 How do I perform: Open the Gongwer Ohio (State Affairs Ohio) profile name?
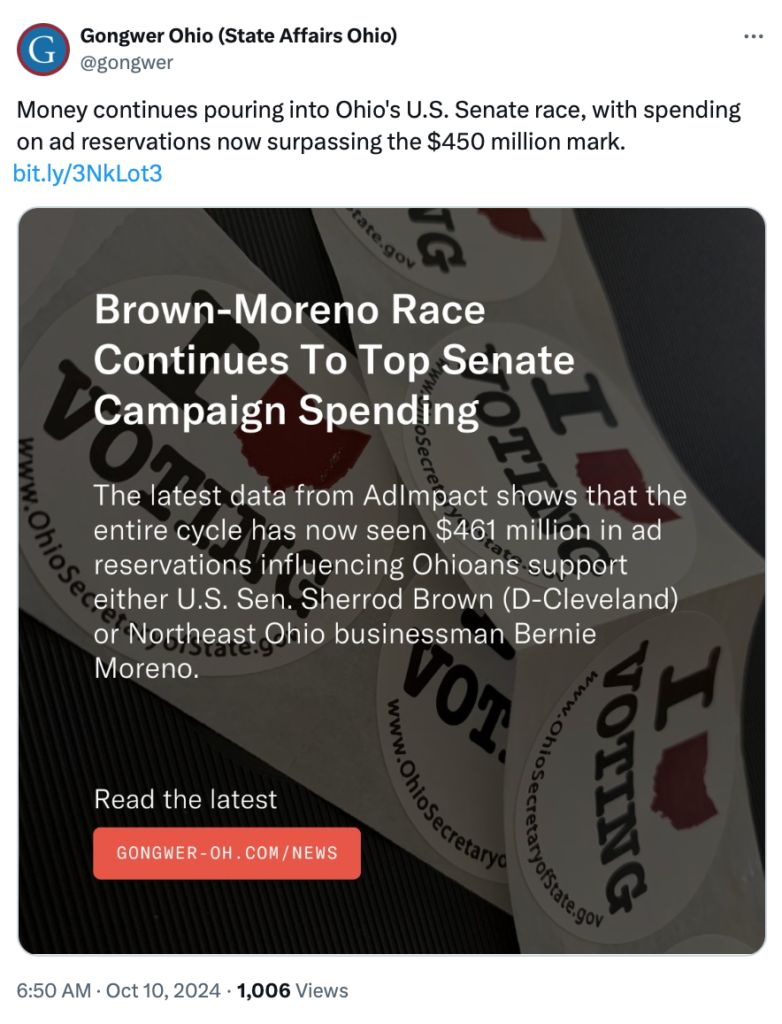tap(238, 36)
